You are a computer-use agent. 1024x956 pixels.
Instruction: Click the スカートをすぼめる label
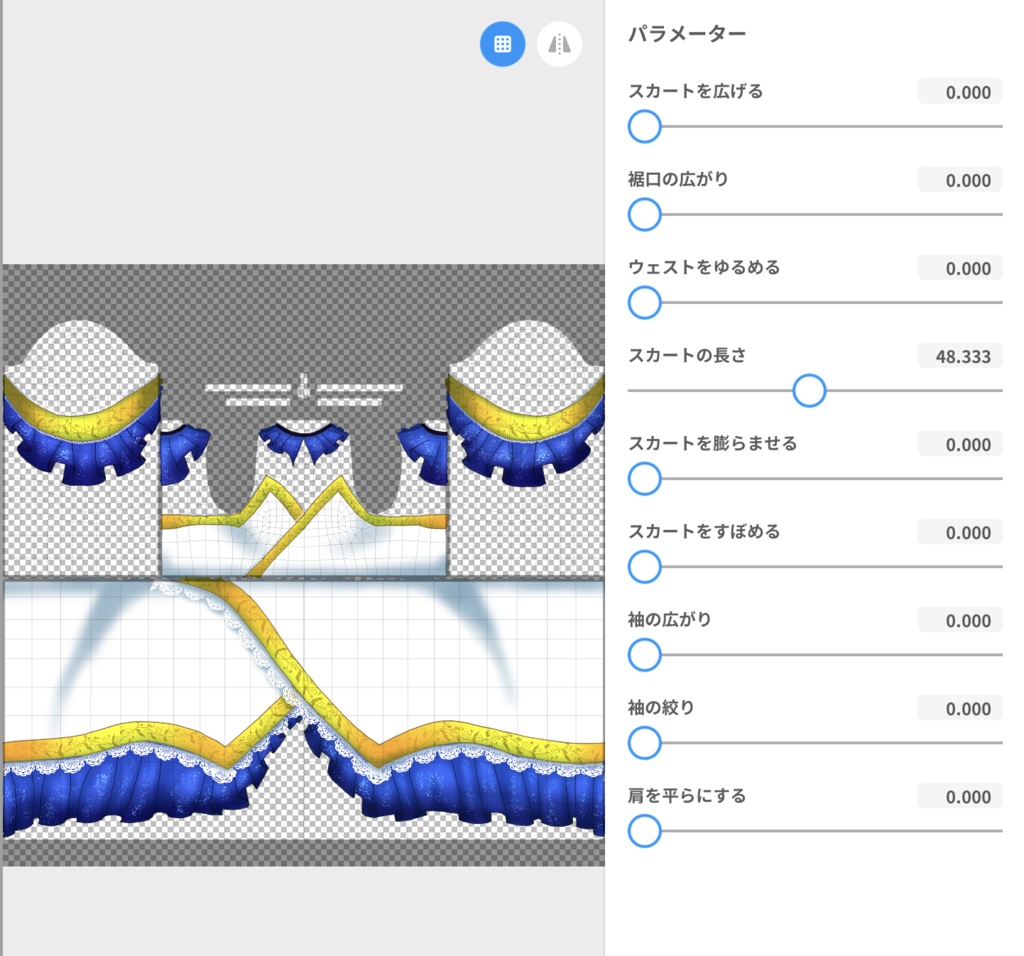704,532
